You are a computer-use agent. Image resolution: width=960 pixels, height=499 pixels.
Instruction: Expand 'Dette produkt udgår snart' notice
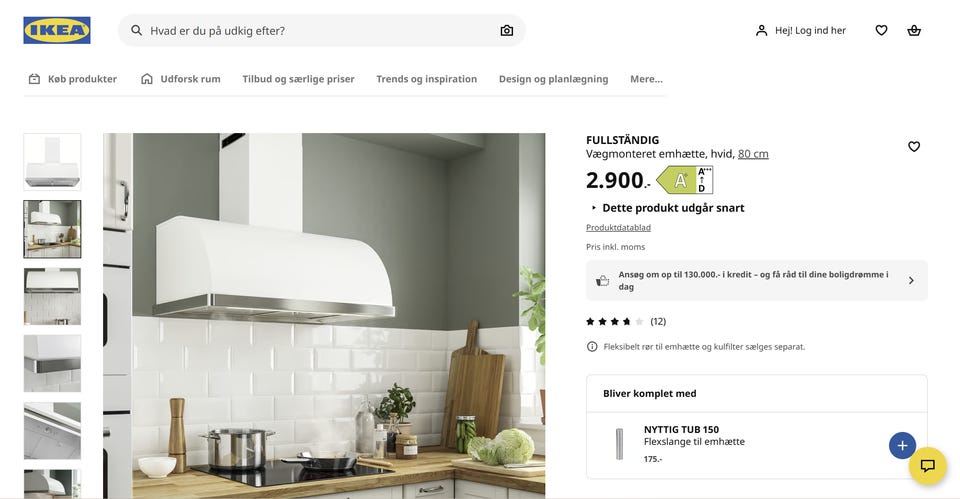667,208
